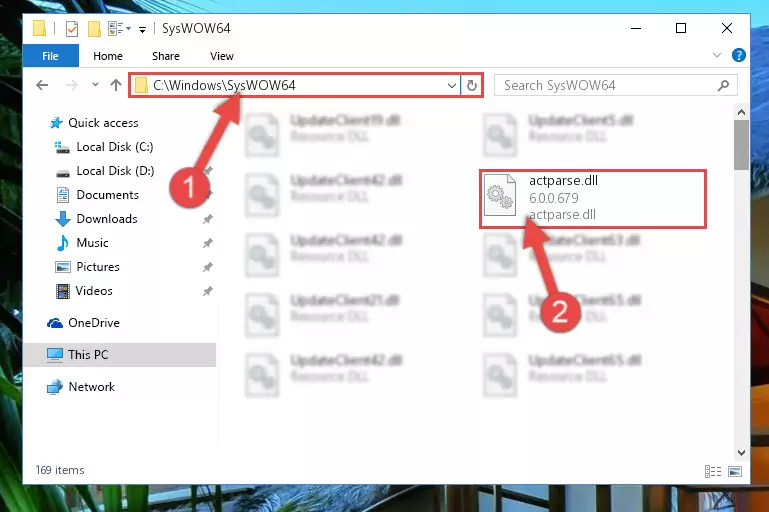
Task: Maximize the SysWOW64 window
Action: [x=681, y=28]
